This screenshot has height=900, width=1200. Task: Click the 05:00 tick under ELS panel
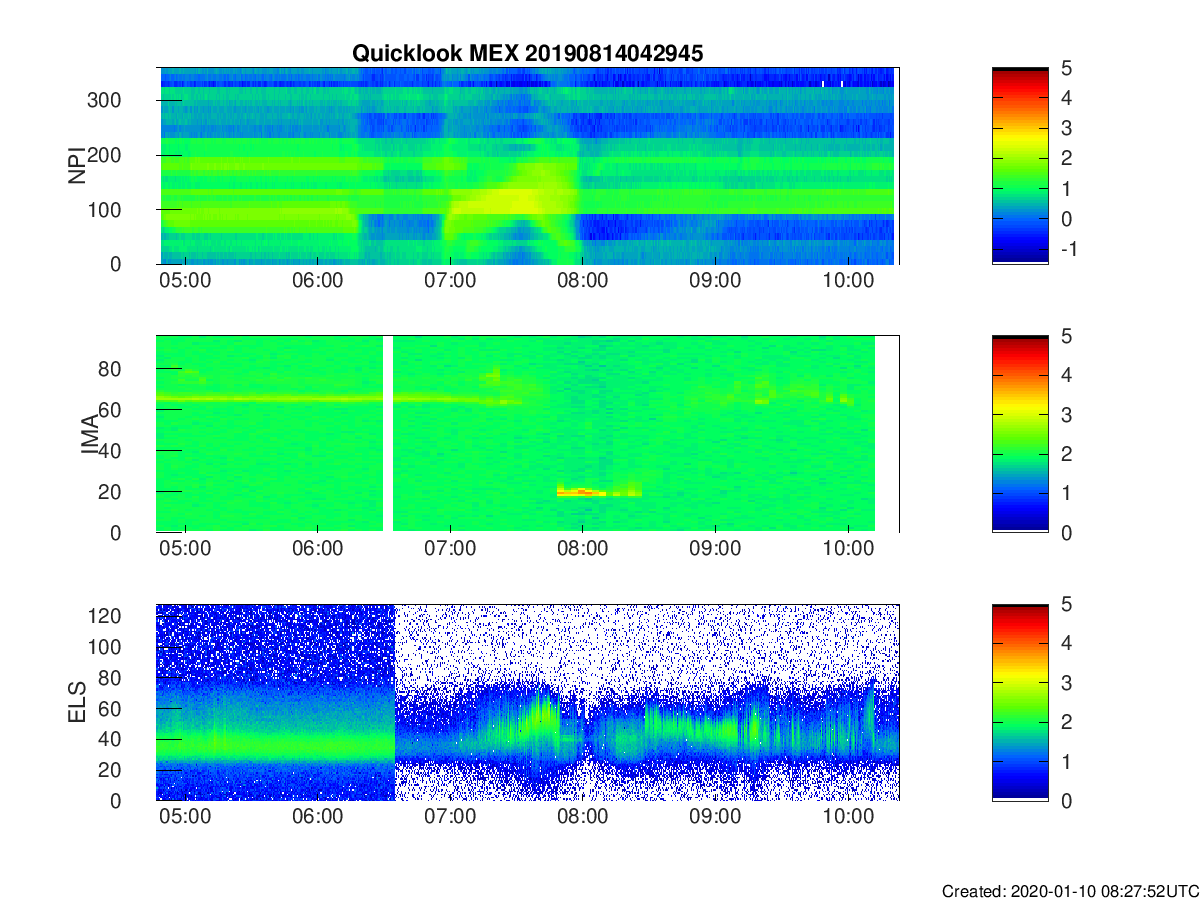pos(185,816)
